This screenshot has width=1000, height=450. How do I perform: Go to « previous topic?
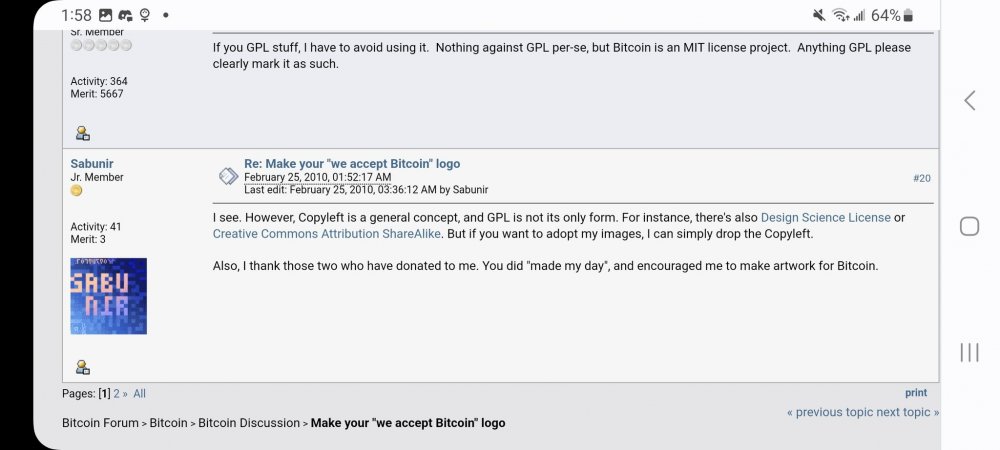829,412
